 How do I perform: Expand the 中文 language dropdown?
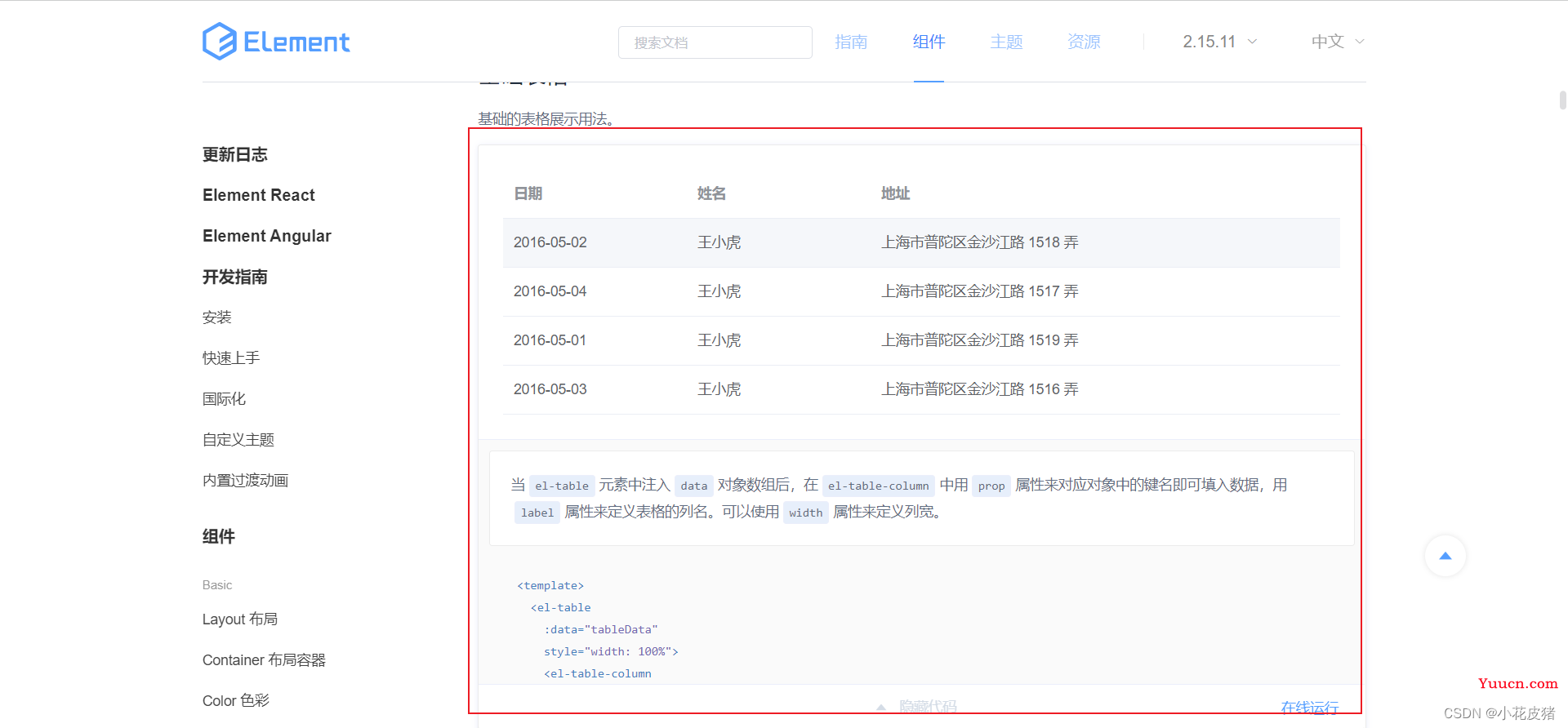(1338, 42)
